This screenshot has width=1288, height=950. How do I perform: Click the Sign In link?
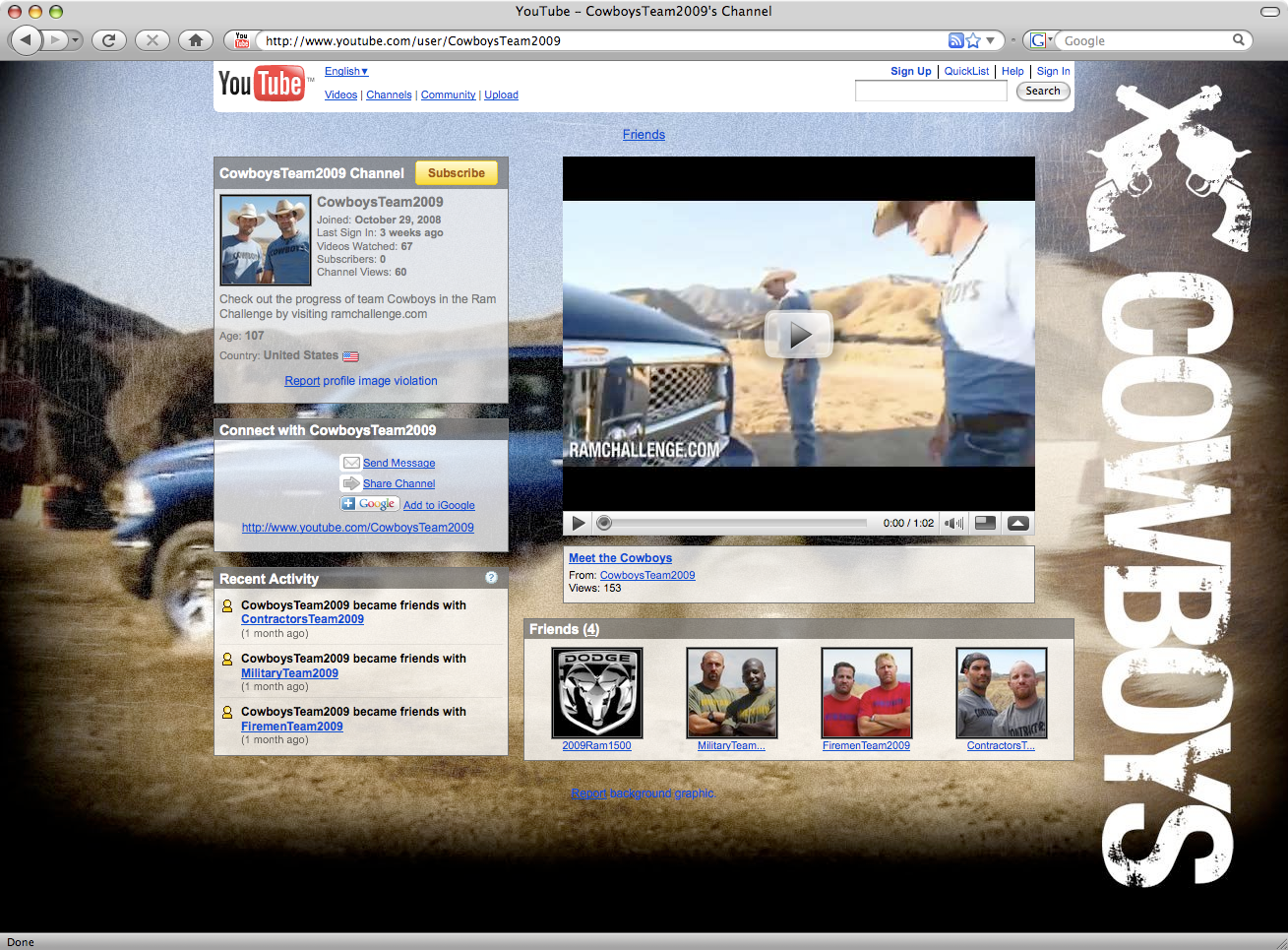click(1053, 71)
